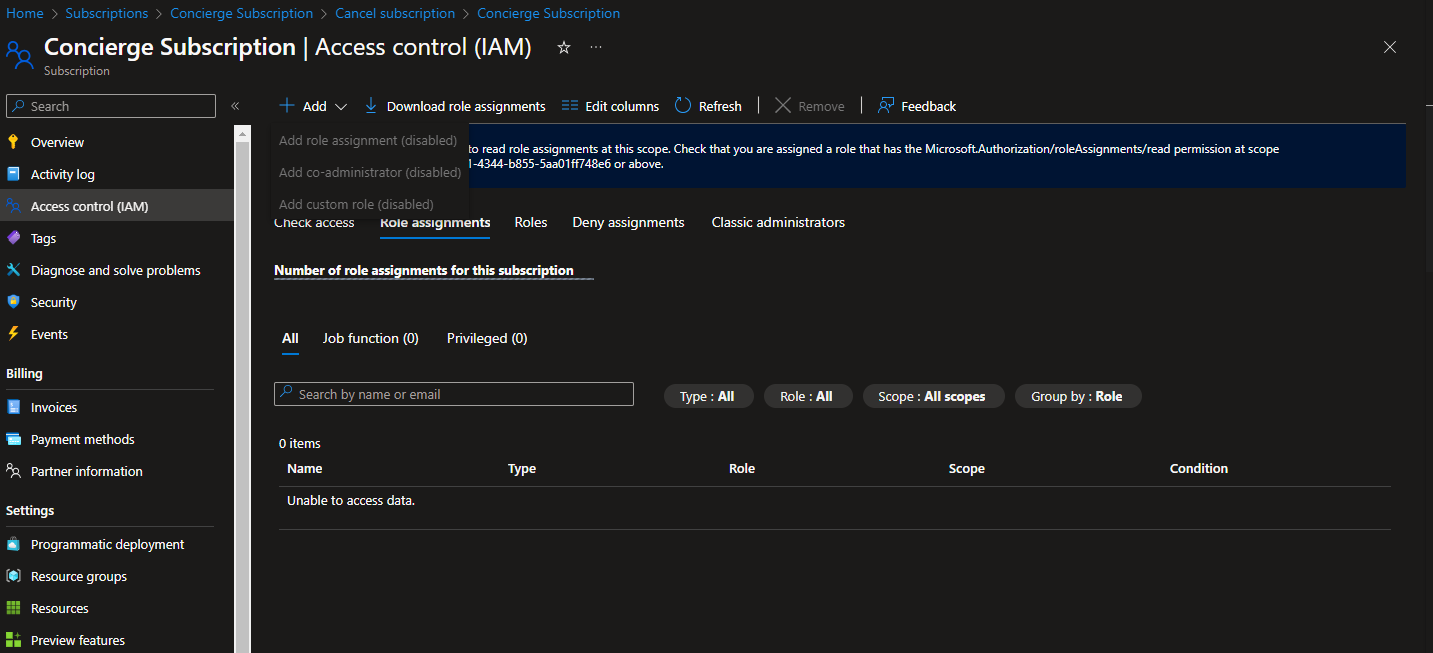Click the Download role assignments icon

pos(370,105)
